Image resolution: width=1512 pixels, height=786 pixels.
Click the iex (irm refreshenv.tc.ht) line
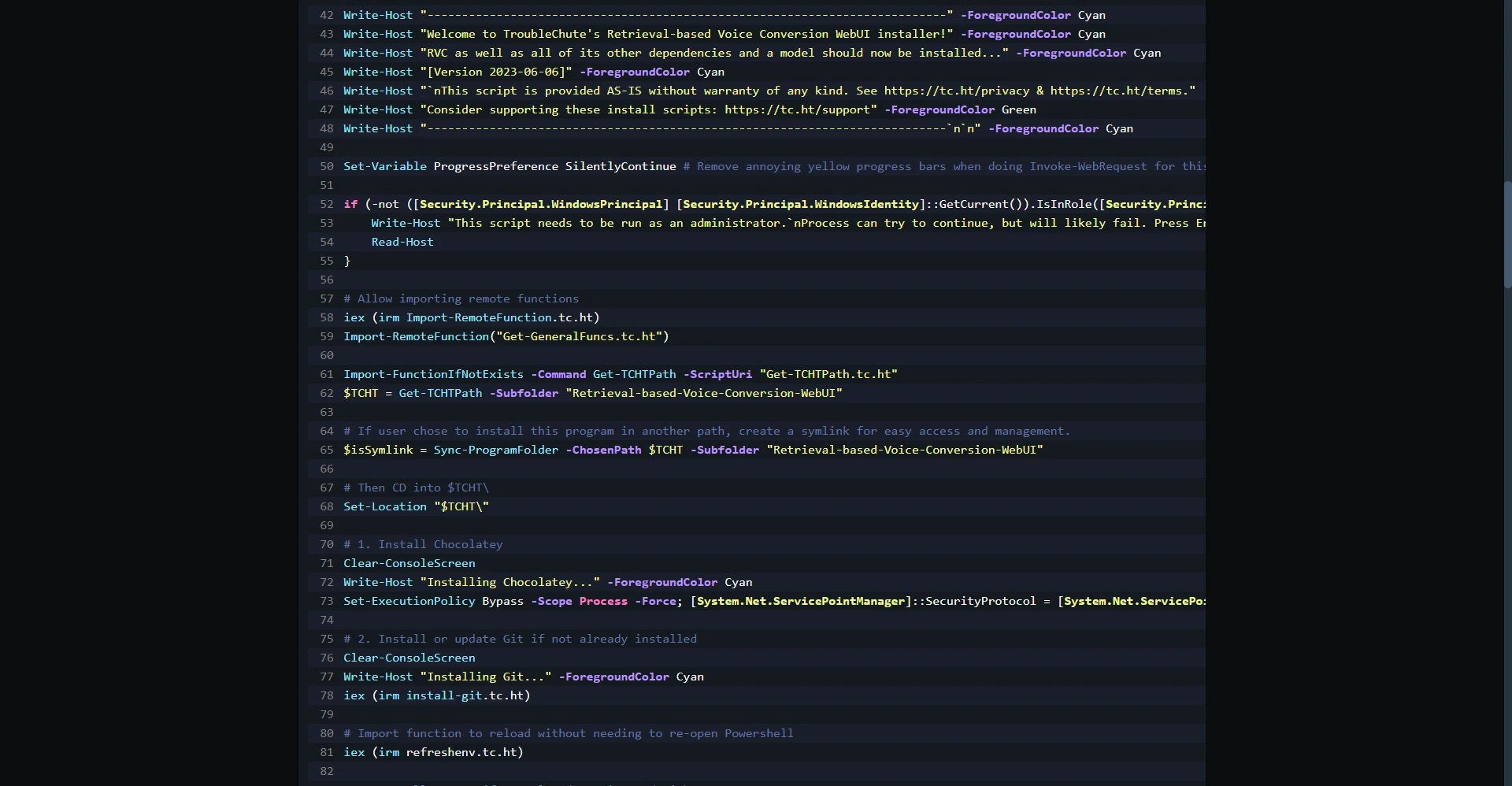pyautogui.click(x=433, y=752)
